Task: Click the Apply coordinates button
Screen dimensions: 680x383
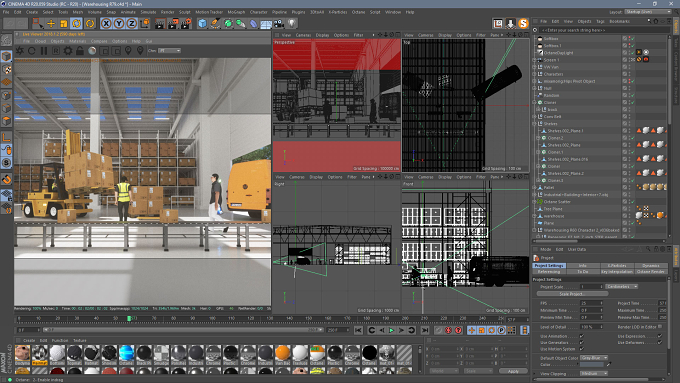Action: (x=513, y=371)
